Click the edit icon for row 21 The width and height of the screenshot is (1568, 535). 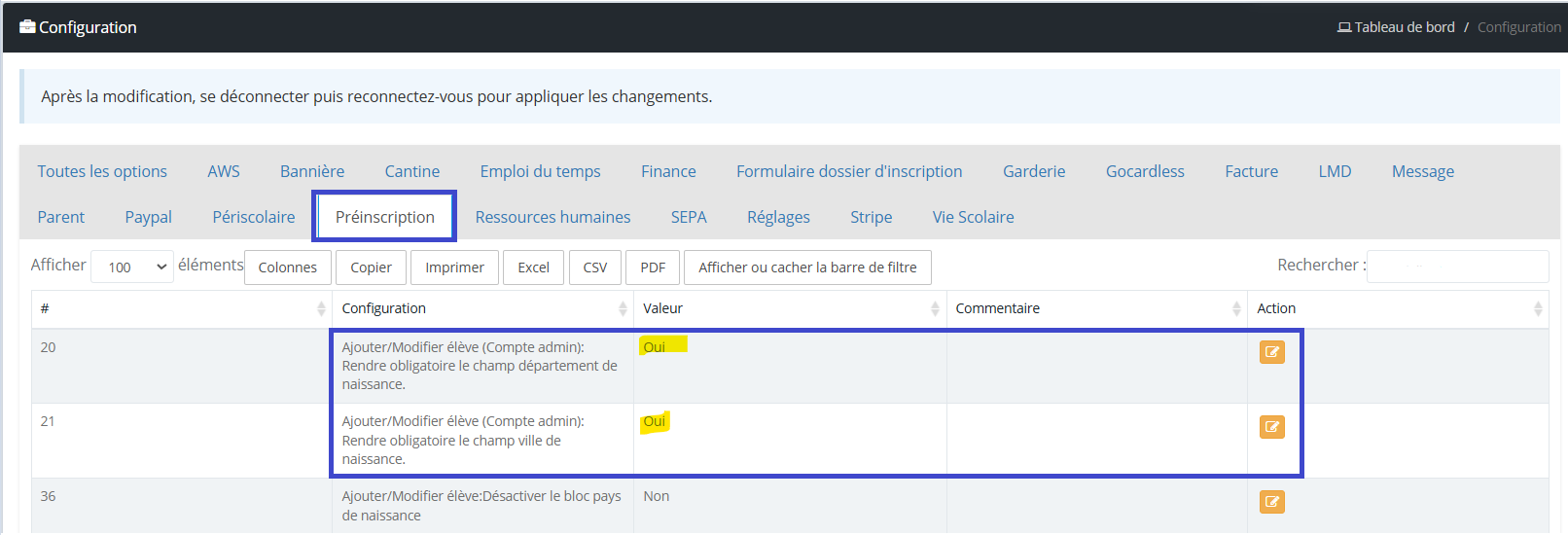pos(1271,427)
